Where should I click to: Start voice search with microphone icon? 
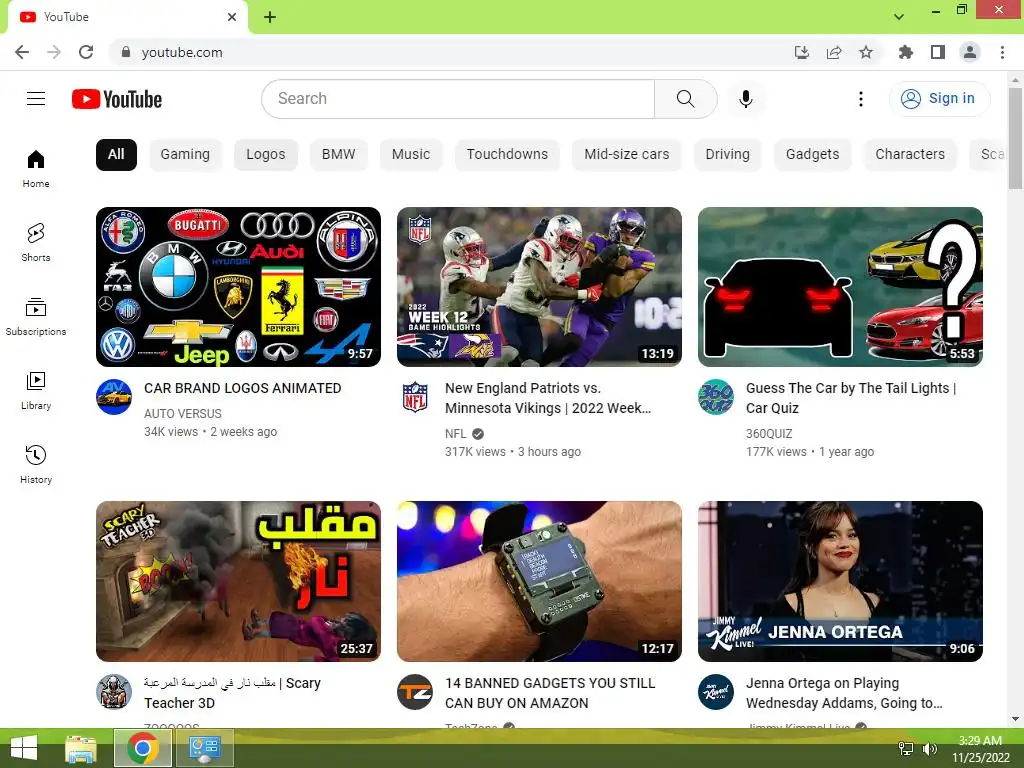click(746, 99)
